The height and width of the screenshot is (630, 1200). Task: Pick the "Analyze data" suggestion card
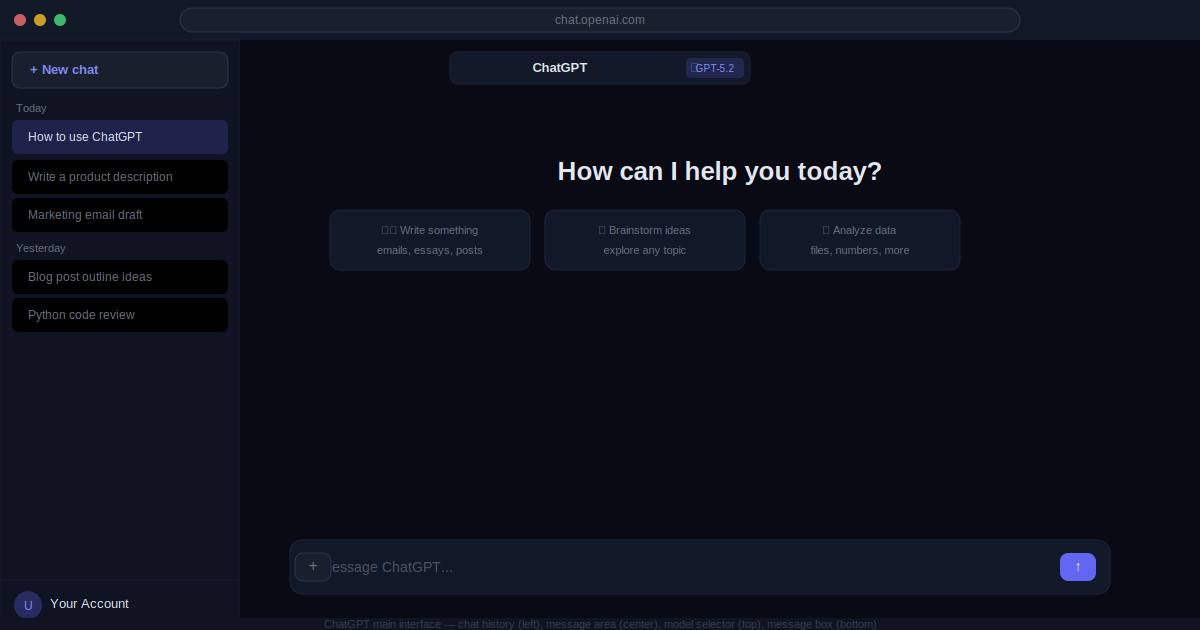point(860,240)
